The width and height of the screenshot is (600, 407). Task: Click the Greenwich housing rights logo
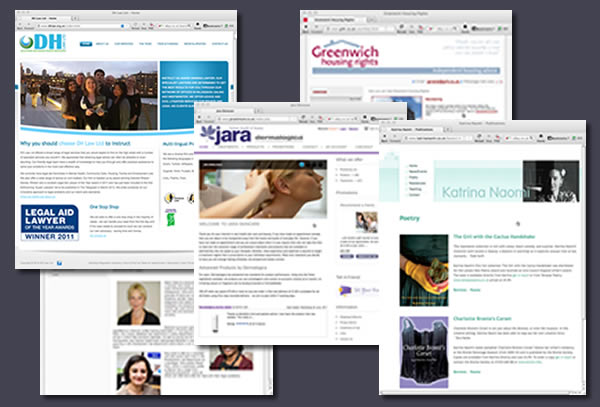tap(345, 54)
